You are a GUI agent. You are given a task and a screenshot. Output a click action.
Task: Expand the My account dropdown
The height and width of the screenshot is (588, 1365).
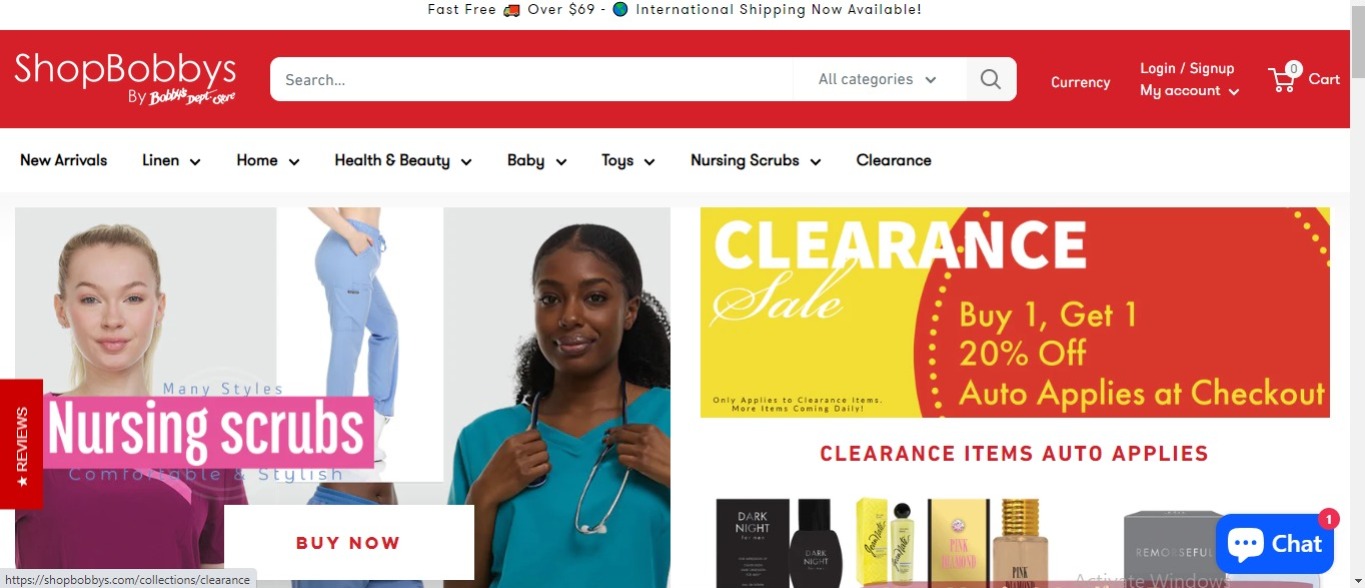pos(1189,90)
